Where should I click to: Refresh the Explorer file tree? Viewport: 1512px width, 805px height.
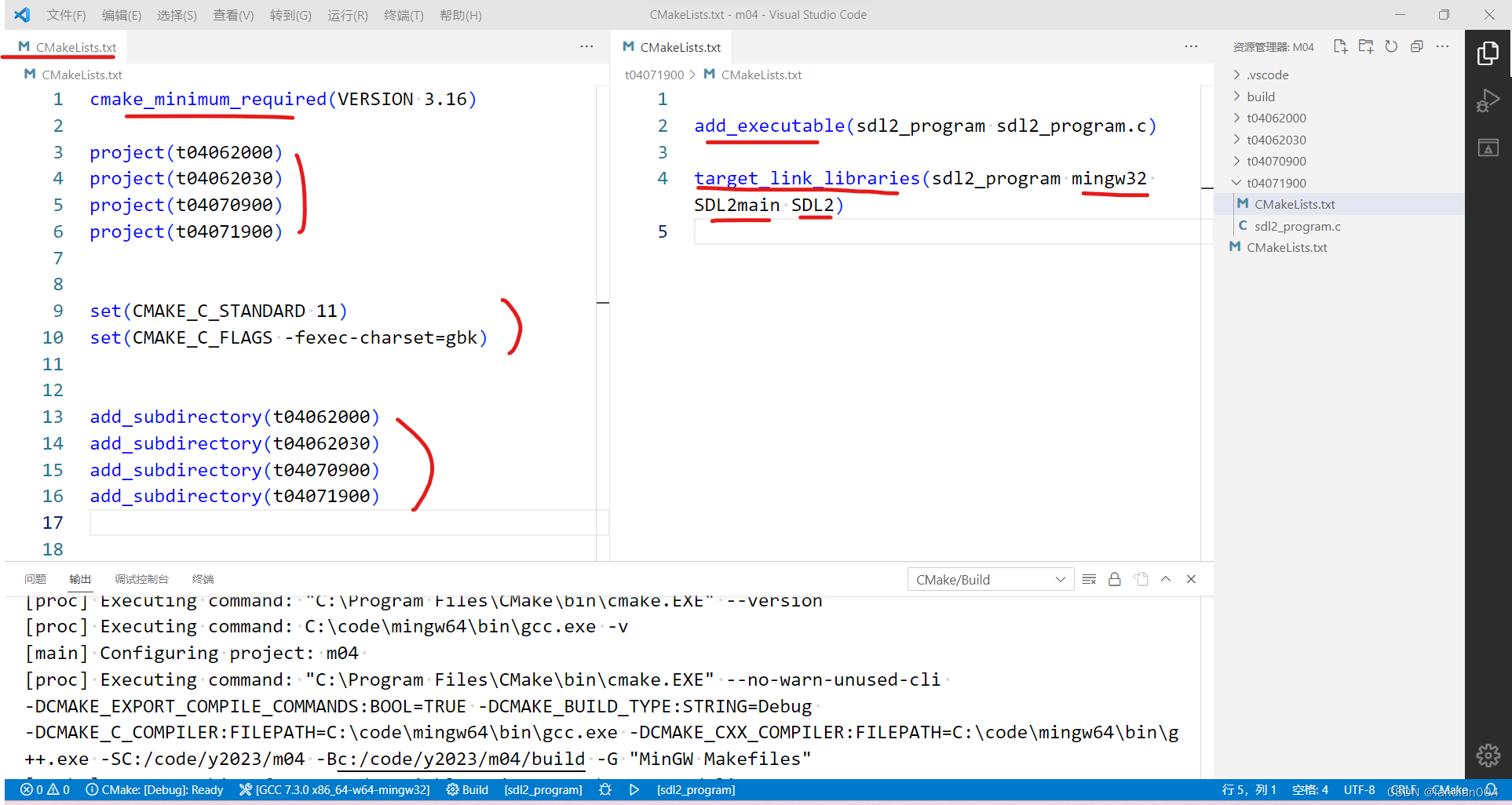(x=1392, y=46)
